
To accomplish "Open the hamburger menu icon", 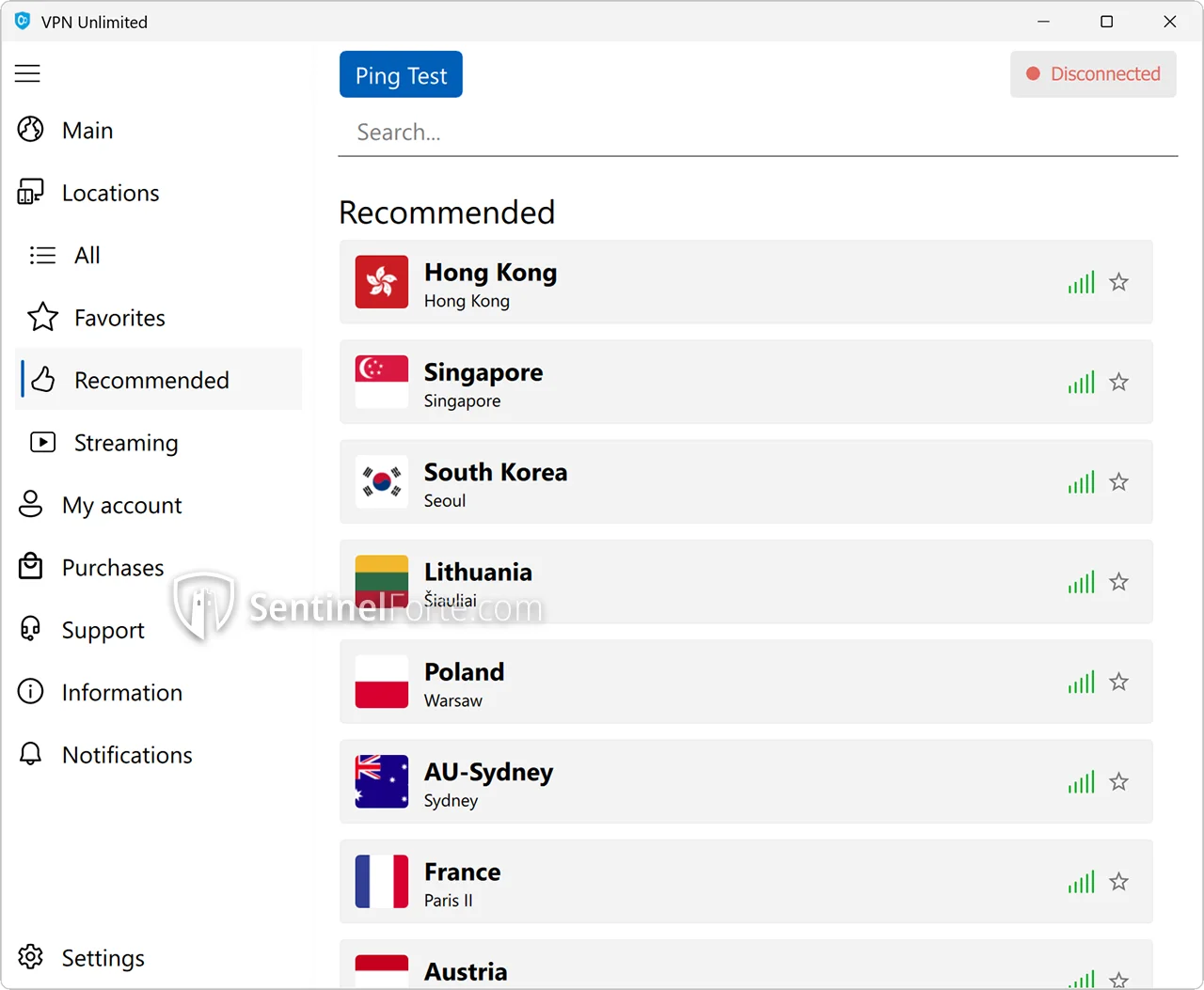I will [x=27, y=73].
